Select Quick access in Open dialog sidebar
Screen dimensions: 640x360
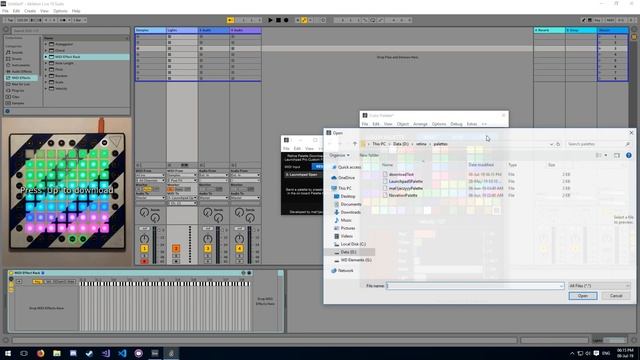347,167
